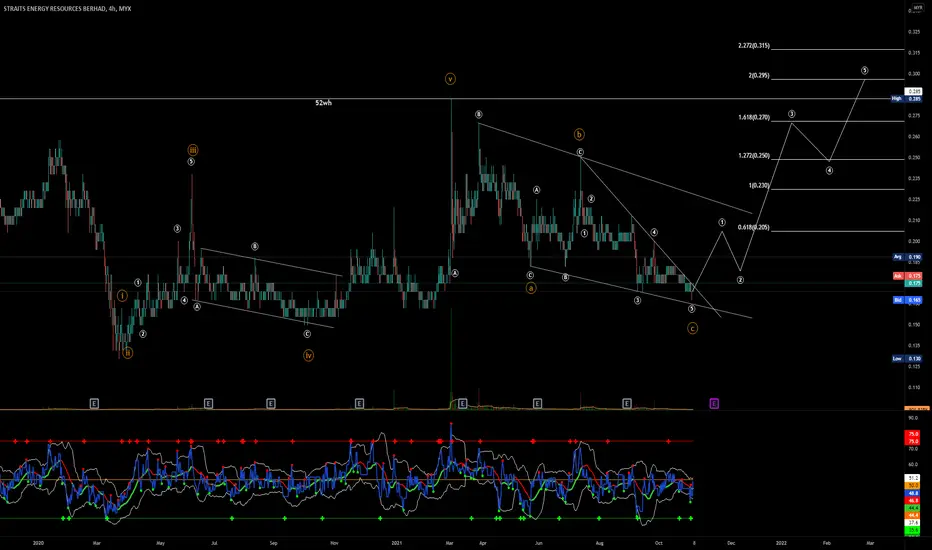Click the 0.300 price scale value

point(914,74)
